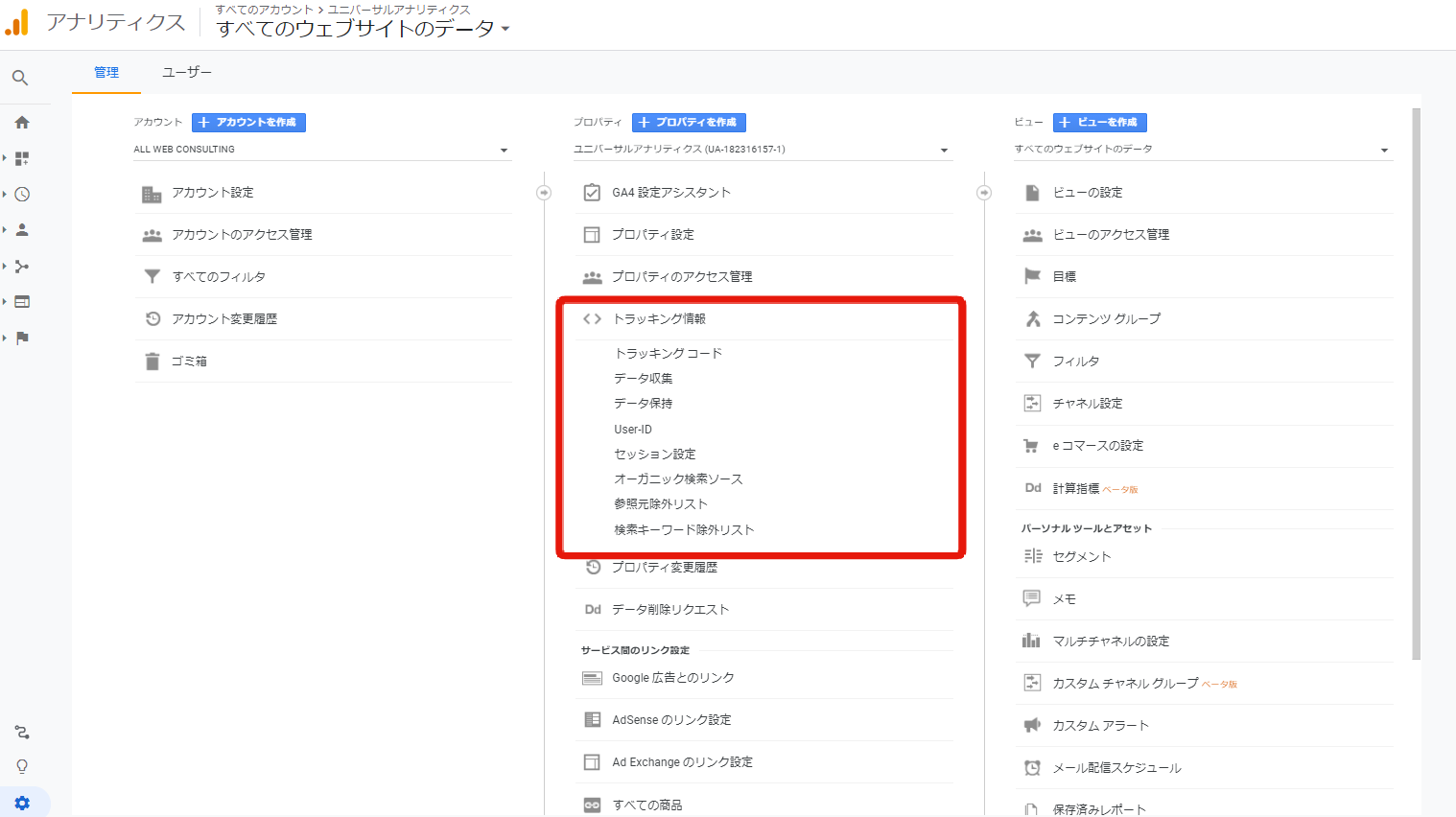Open 検索キーワード除外リスト submenu item
Viewport: 1456px width, 817px height.
(684, 530)
